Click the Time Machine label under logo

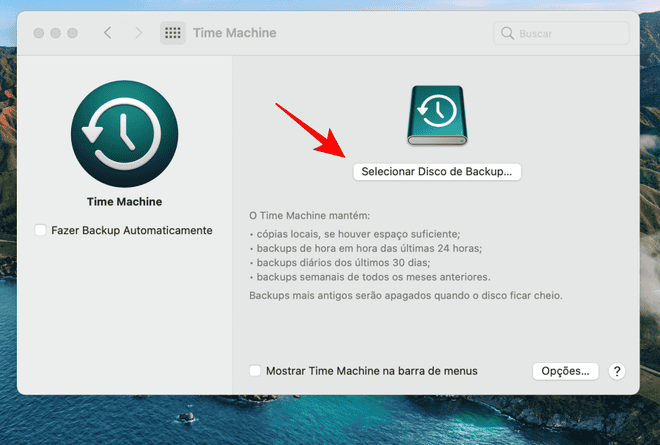[125, 202]
